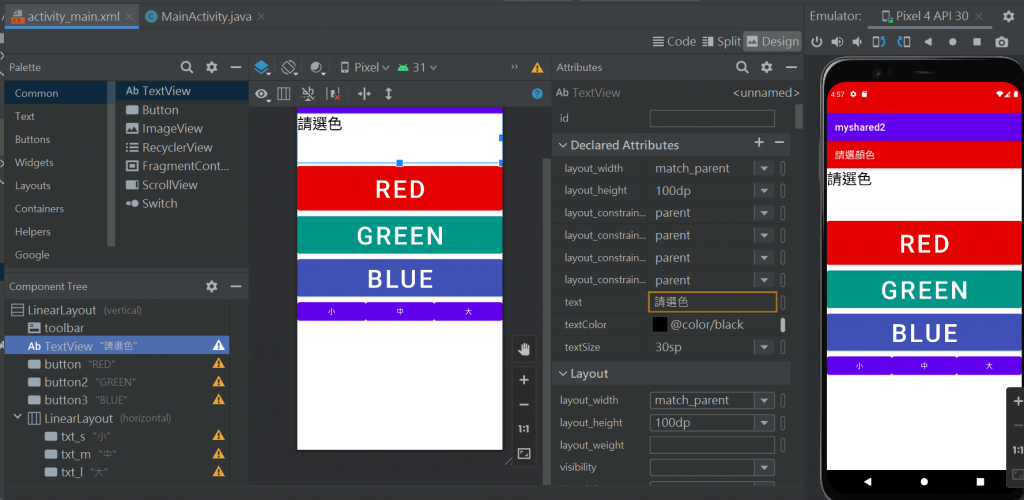1024x500 pixels.
Task: Take an emulator screenshot with camera icon
Action: (x=1001, y=42)
